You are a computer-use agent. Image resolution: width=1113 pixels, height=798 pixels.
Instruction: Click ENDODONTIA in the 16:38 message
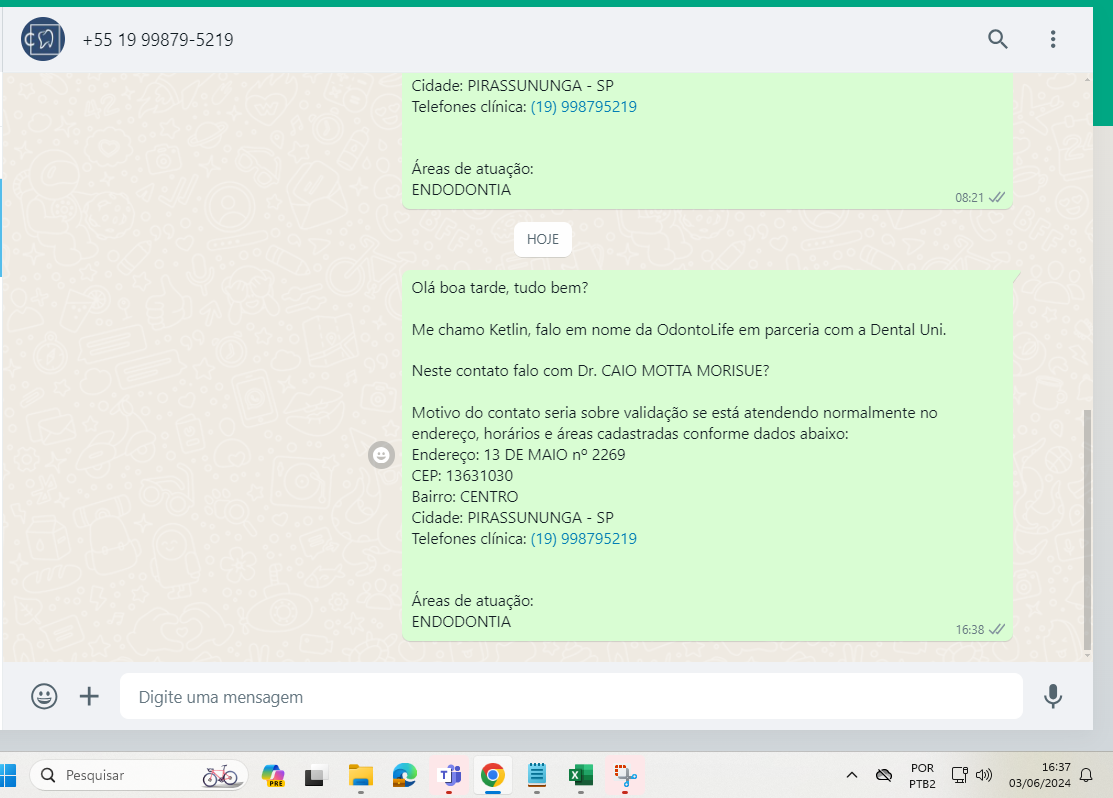[x=461, y=622]
